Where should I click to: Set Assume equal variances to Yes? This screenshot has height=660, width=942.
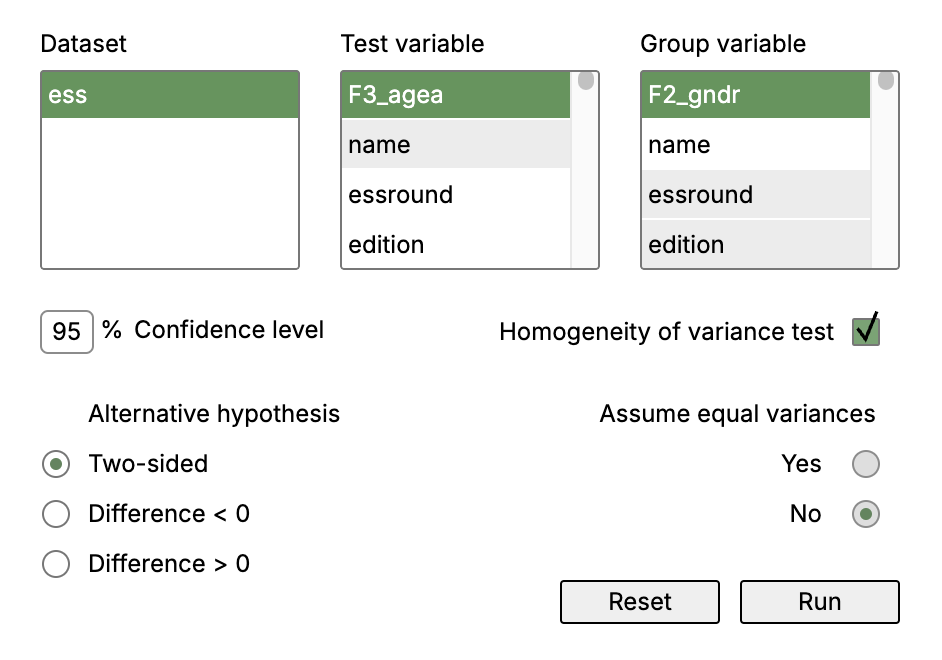[866, 464]
